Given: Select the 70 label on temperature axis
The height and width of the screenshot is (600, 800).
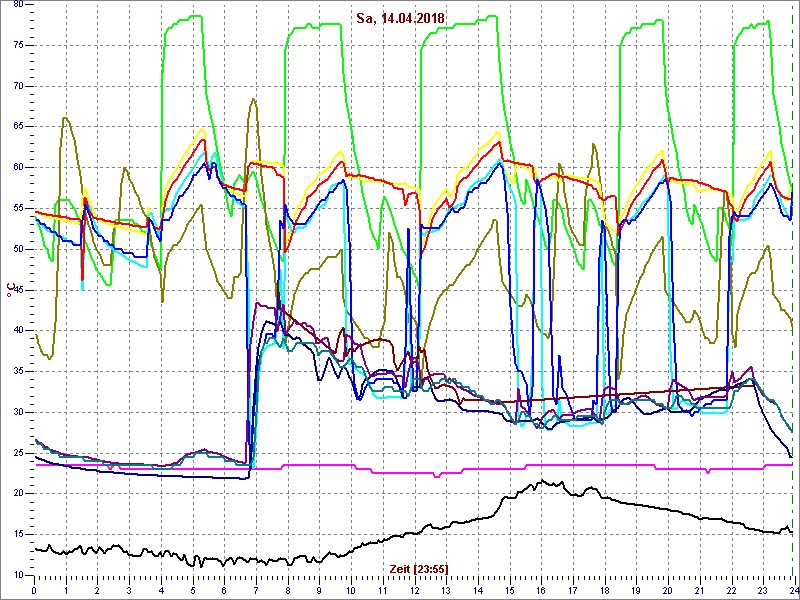Looking at the screenshot, I should click(17, 86).
